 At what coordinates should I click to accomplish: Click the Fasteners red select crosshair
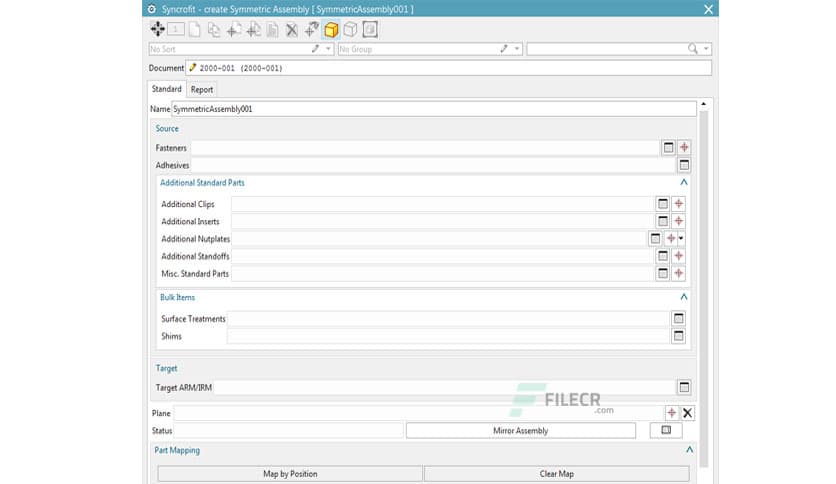pos(684,147)
